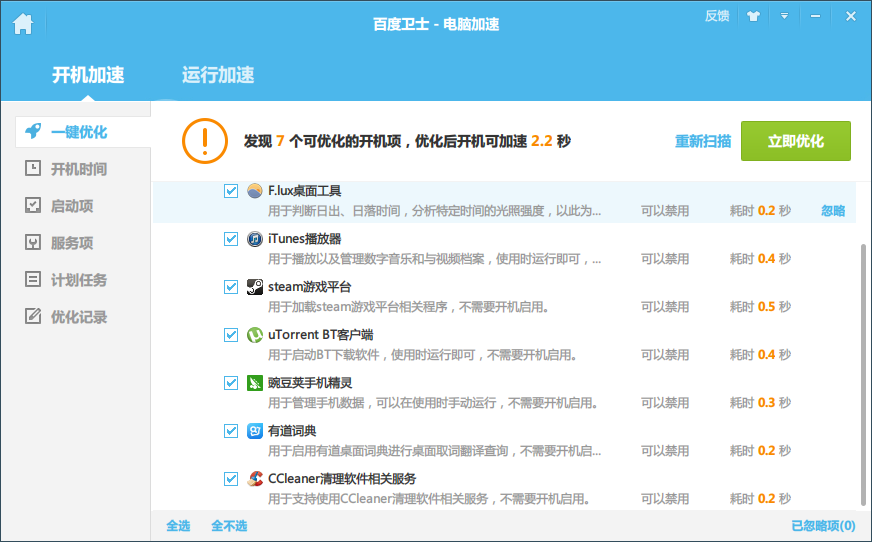Screen dimensions: 872x542
Task: Click the F.lux app icon
Action: 255,191
